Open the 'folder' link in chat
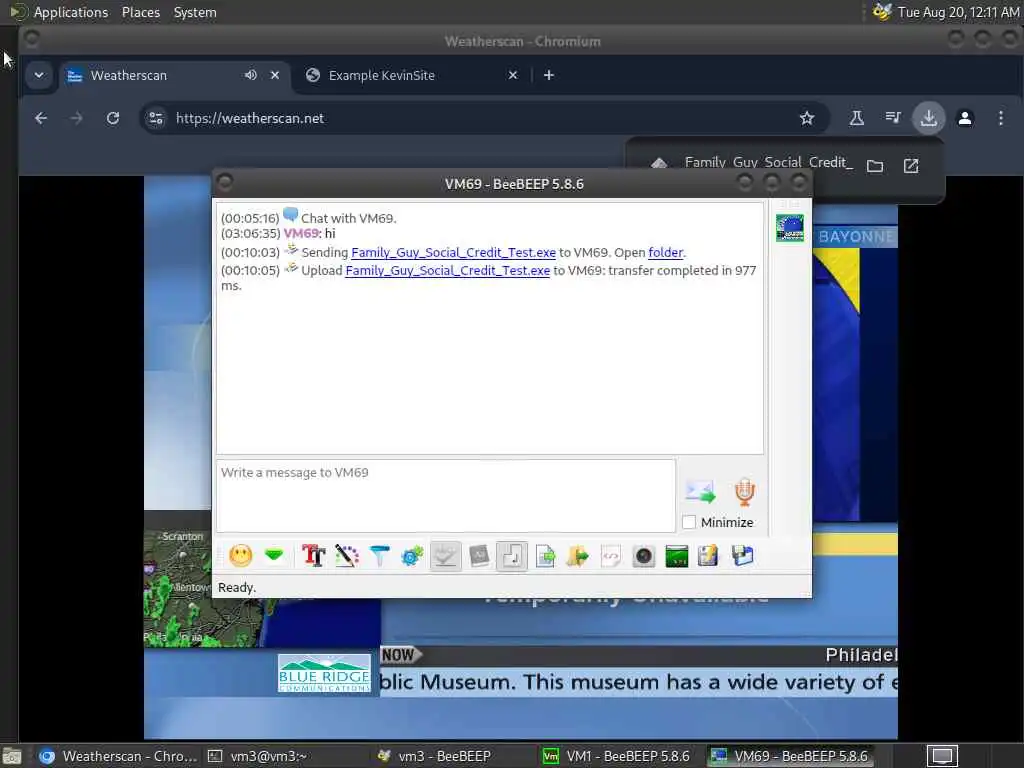The width and height of the screenshot is (1024, 768). 665,252
